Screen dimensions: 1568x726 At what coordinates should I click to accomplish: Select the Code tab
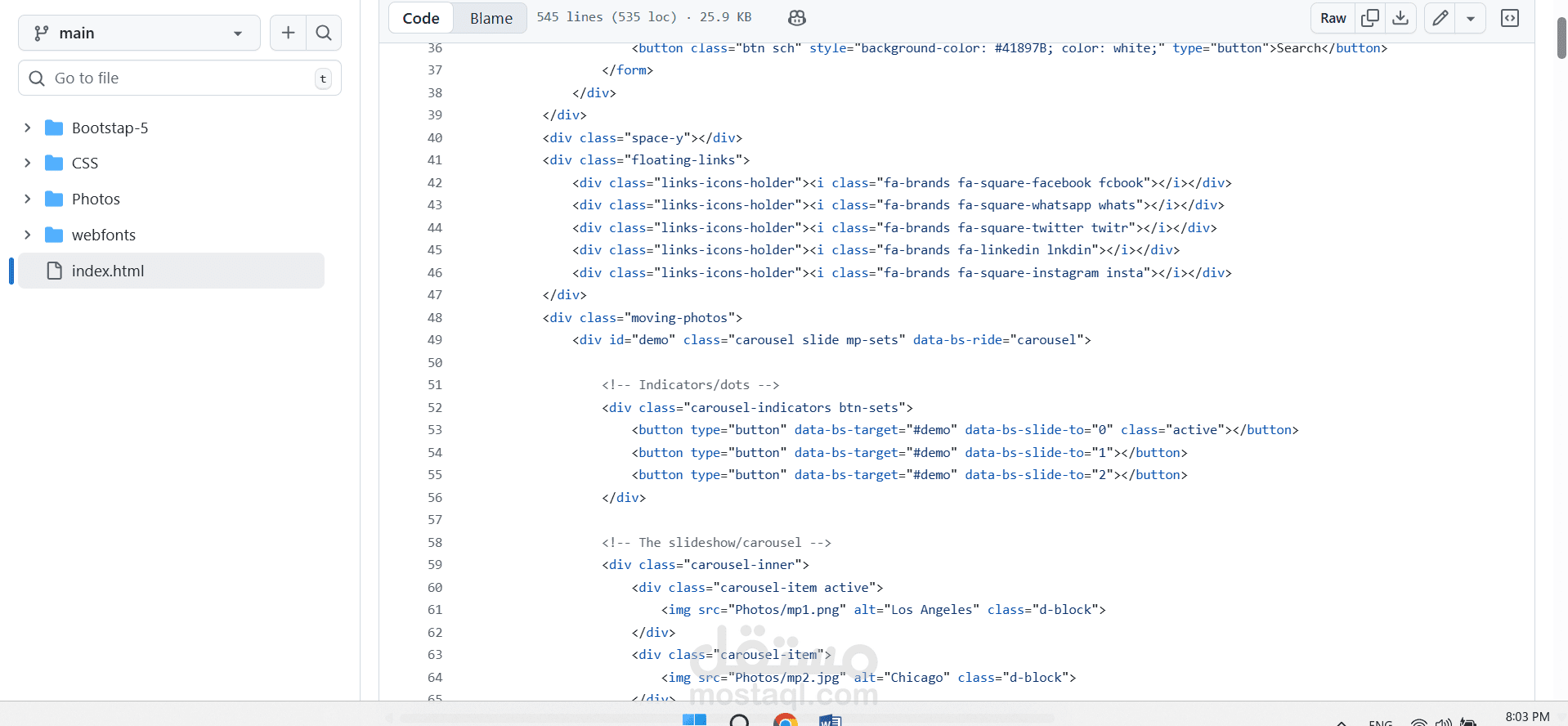coord(421,18)
